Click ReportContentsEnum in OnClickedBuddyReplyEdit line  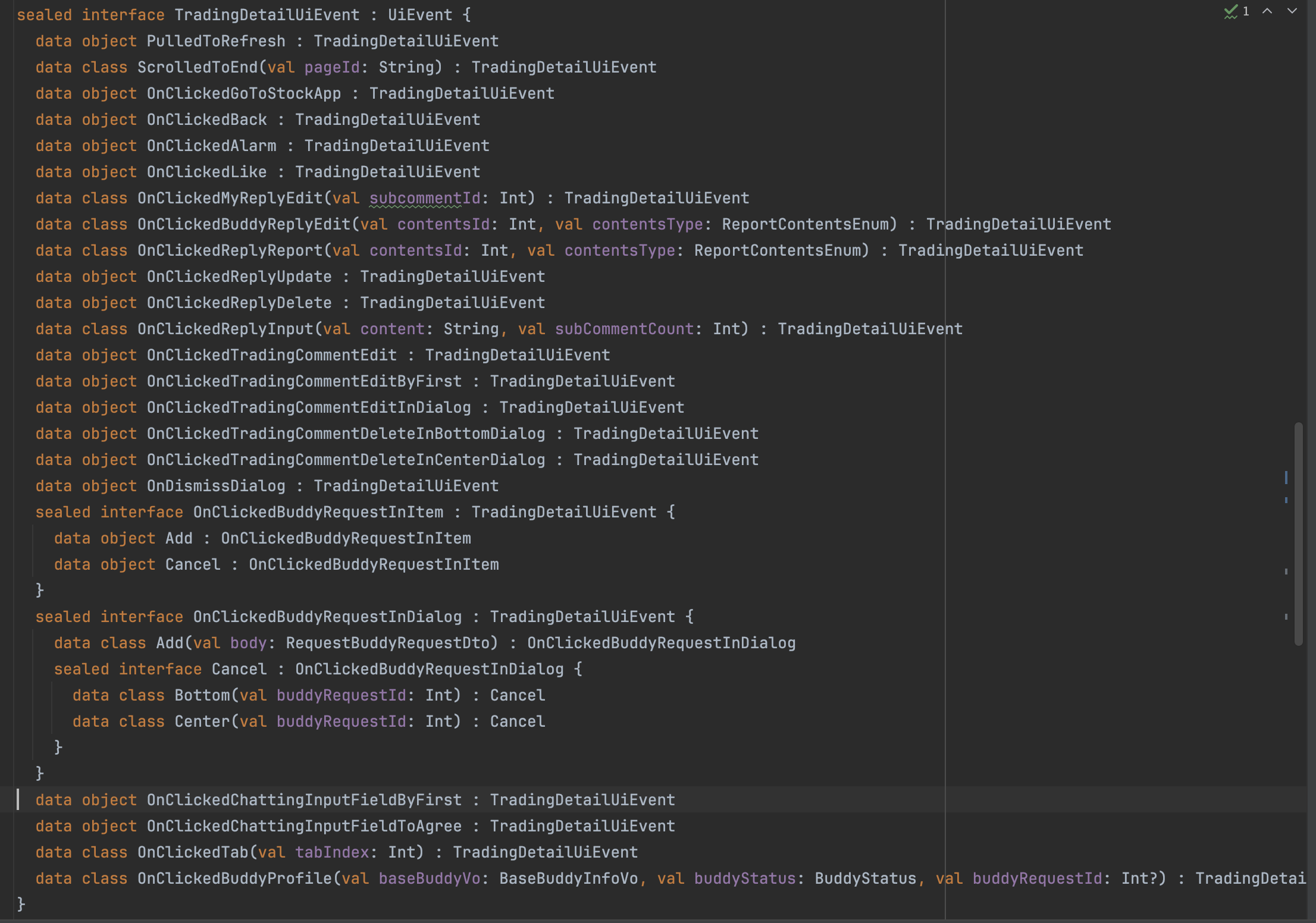click(805, 224)
